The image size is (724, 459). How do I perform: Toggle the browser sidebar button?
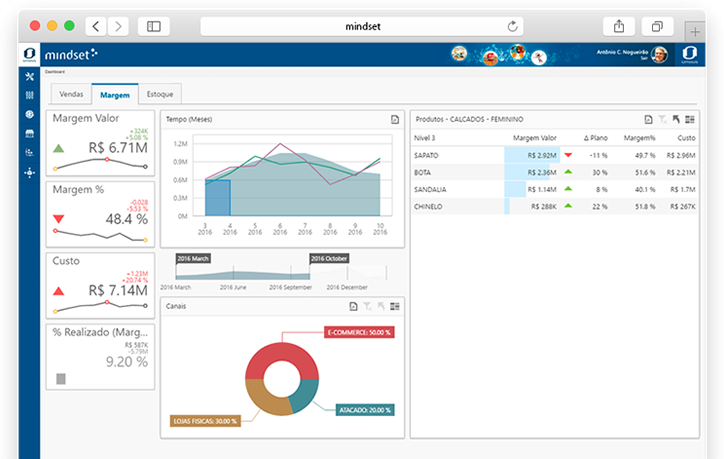pyautogui.click(x=154, y=26)
